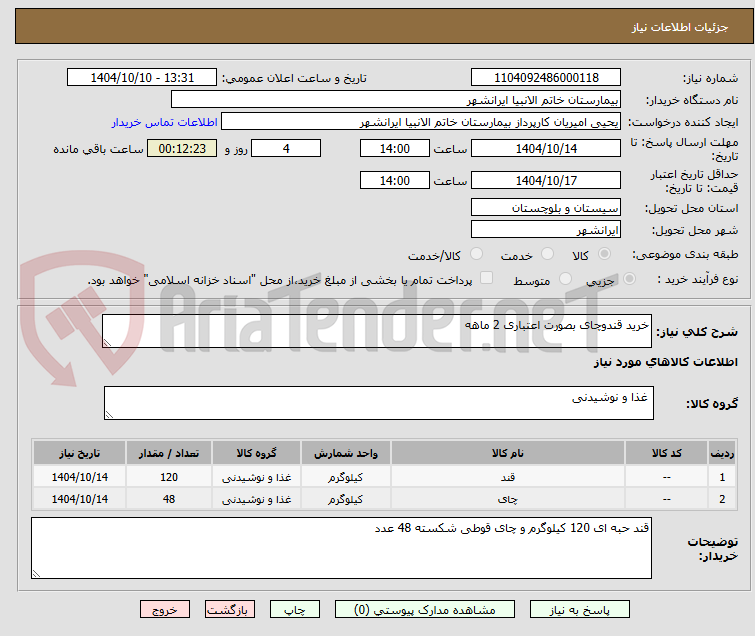Click the resize handle of شرح کلی textarea
This screenshot has width=755, height=636.
tap(107, 342)
